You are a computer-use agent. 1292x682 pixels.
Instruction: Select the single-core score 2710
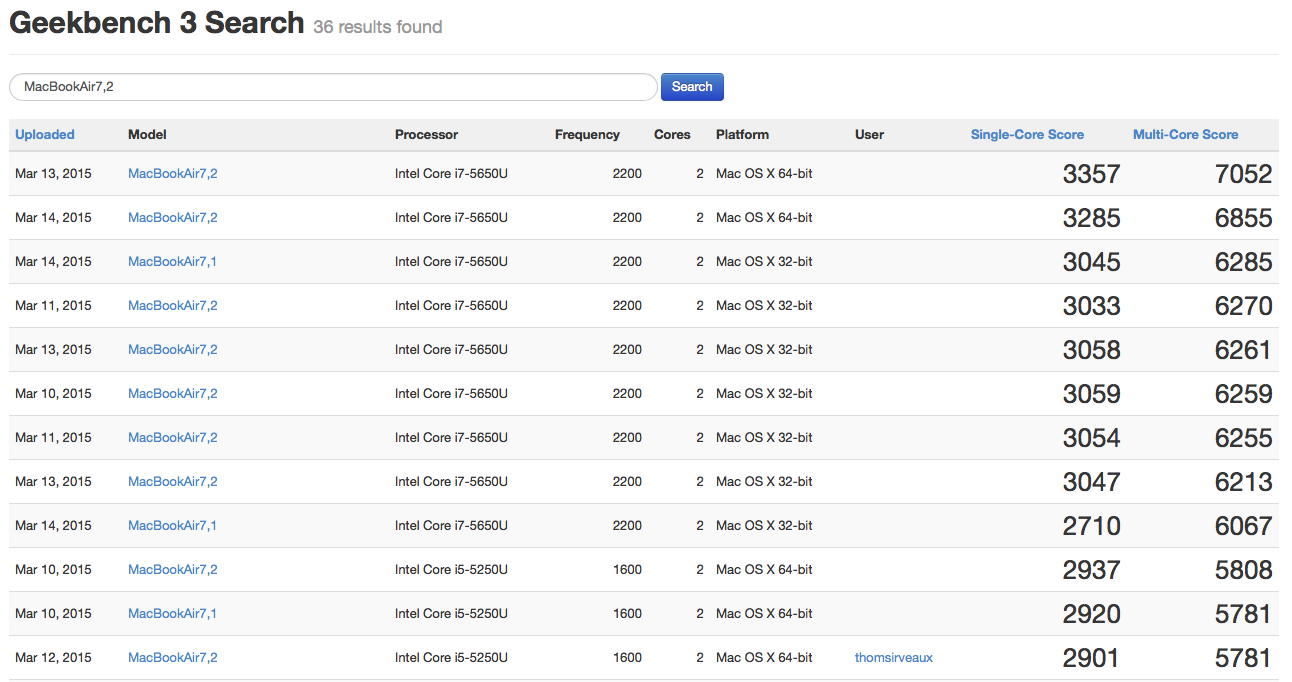[1091, 526]
